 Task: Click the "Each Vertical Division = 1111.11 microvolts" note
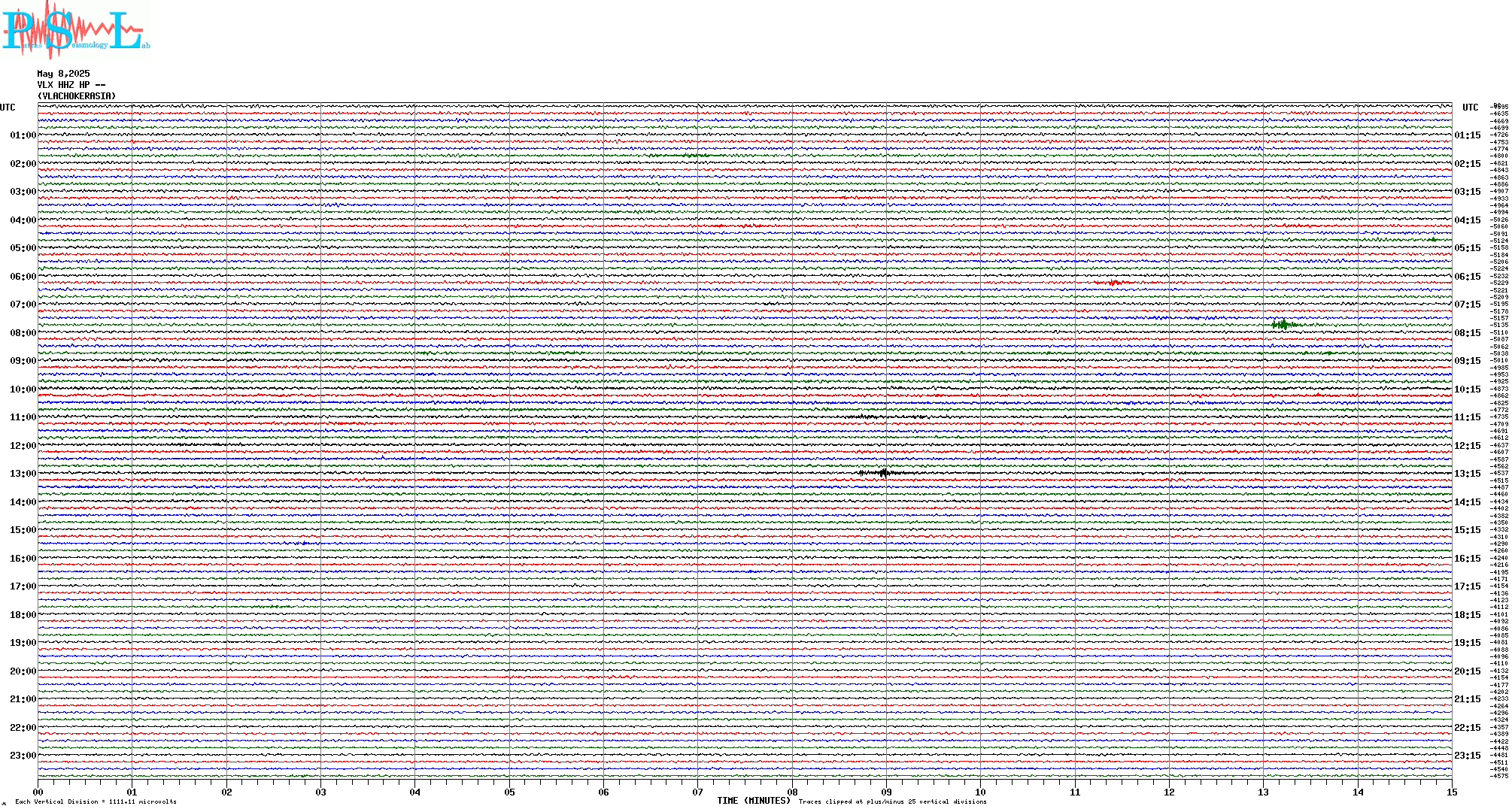tap(96, 801)
